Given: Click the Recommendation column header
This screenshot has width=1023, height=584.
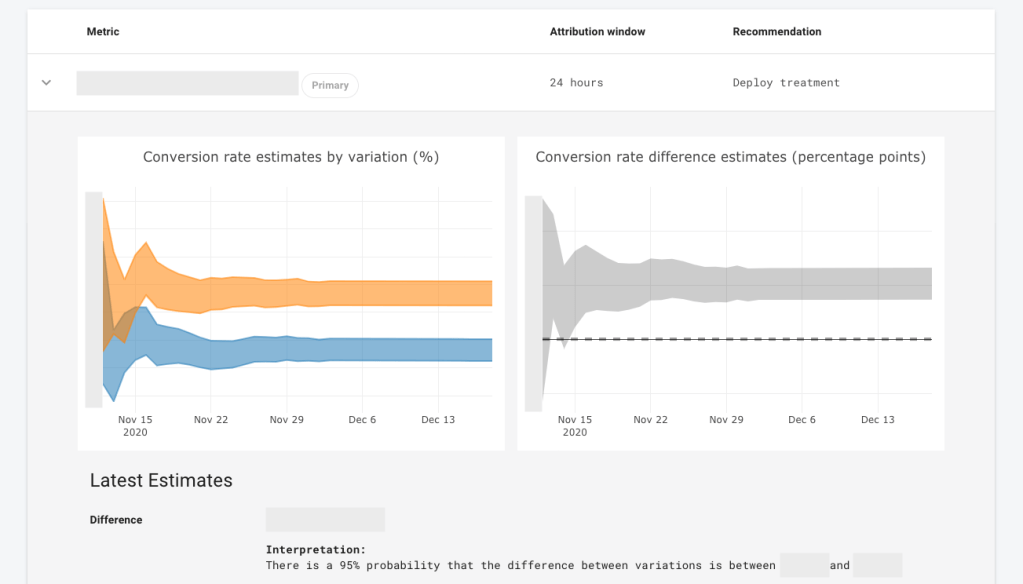Looking at the screenshot, I should [776, 32].
